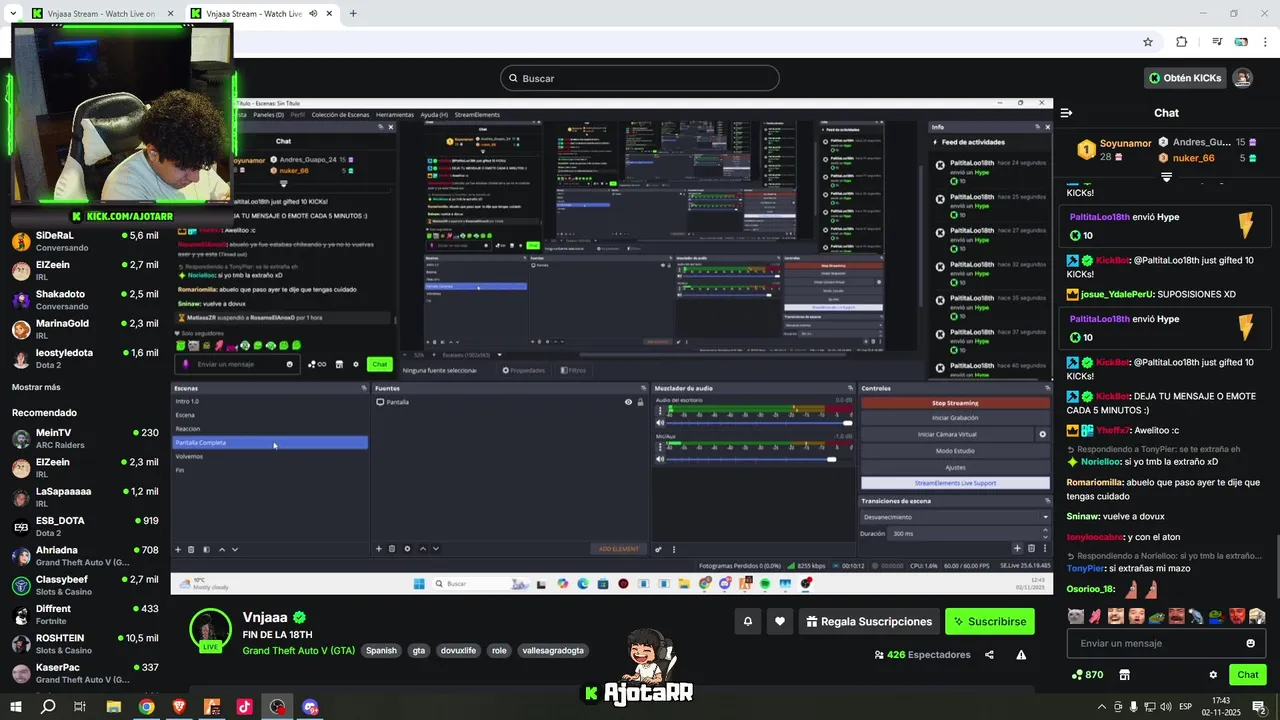Open the channel points shop icon

click(1124, 675)
